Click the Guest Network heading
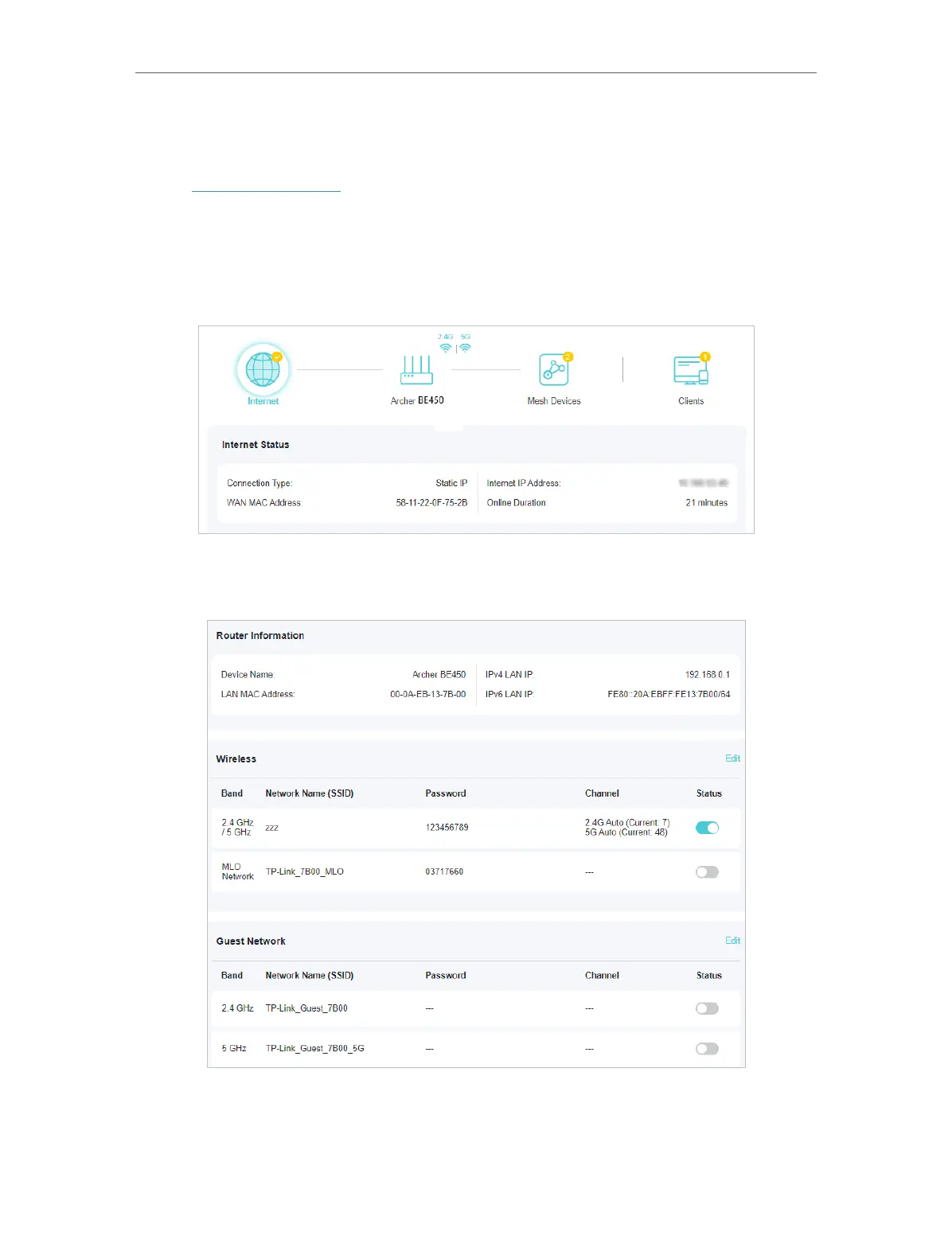The height and width of the screenshot is (1259, 952). point(251,941)
